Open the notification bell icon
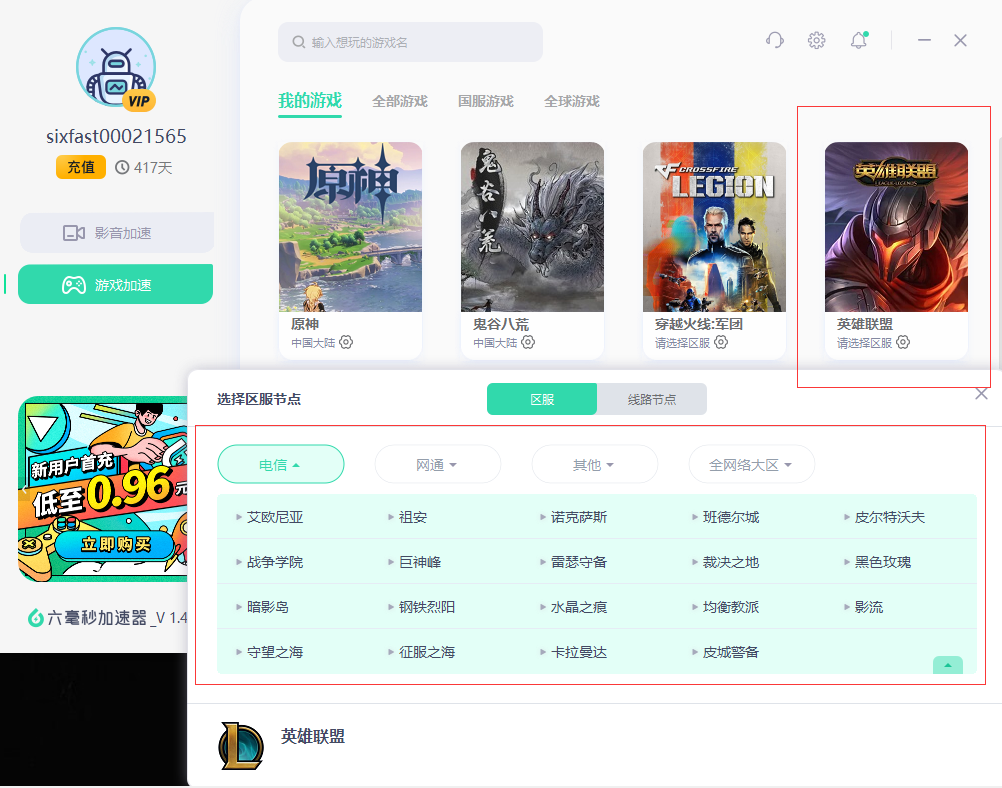Viewport: 1002px width, 788px height. [x=858, y=40]
